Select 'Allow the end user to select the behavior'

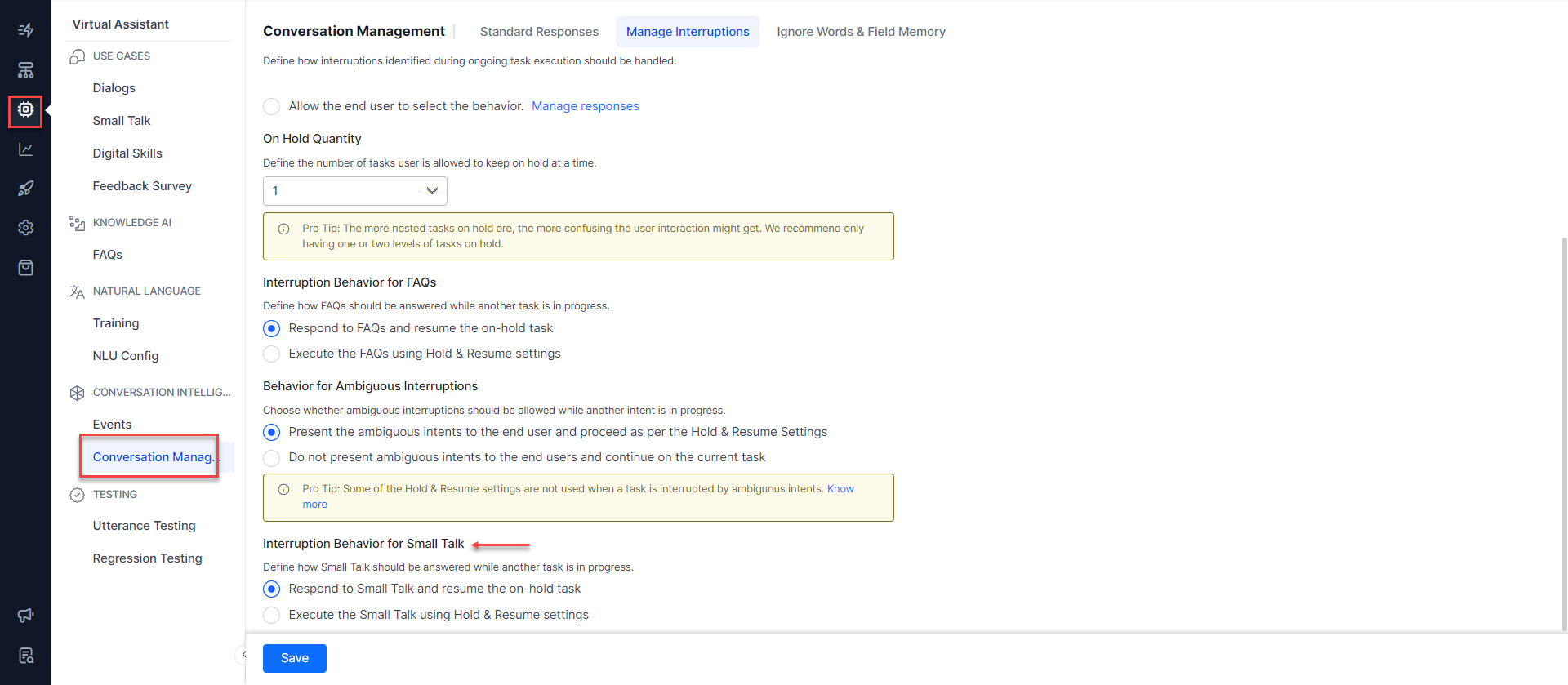point(272,107)
